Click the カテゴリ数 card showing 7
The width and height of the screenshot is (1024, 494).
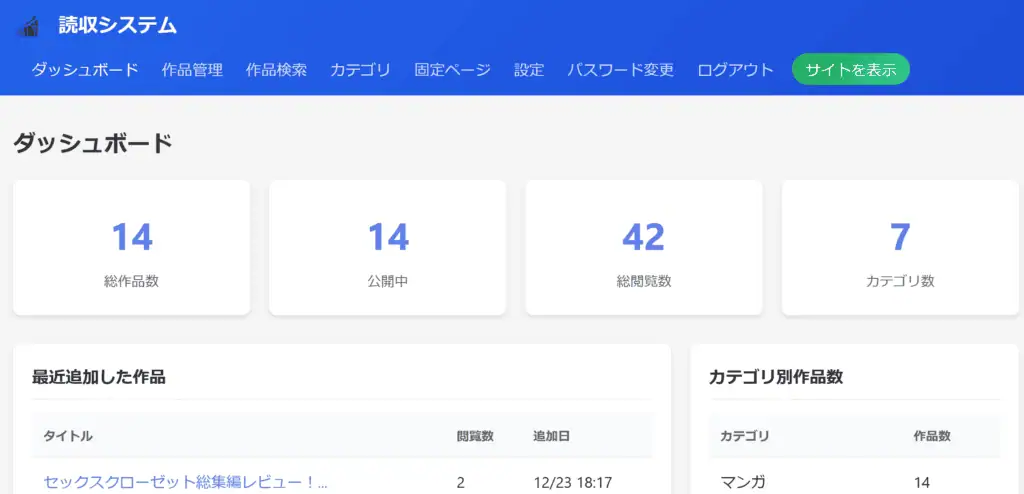tap(901, 248)
